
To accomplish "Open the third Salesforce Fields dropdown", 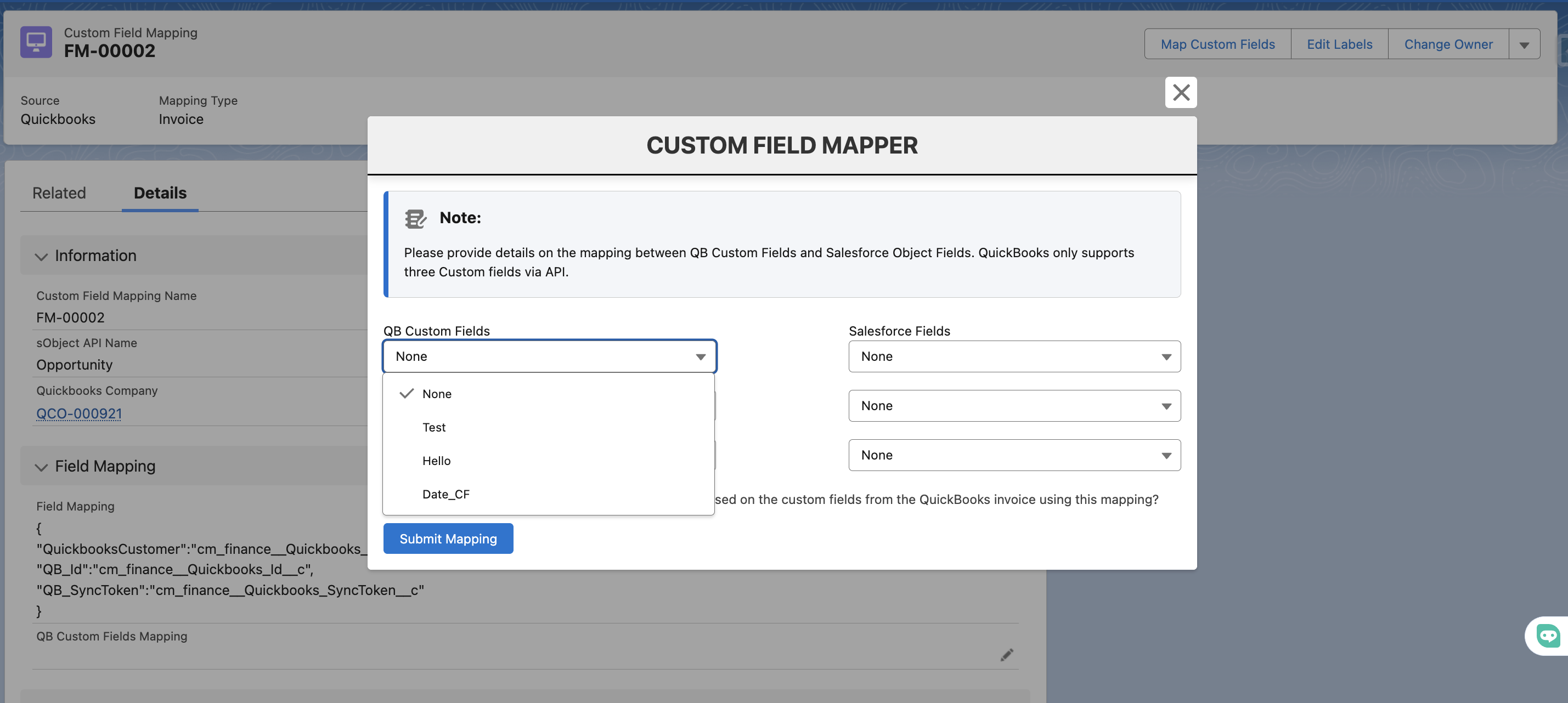I will tap(1014, 455).
